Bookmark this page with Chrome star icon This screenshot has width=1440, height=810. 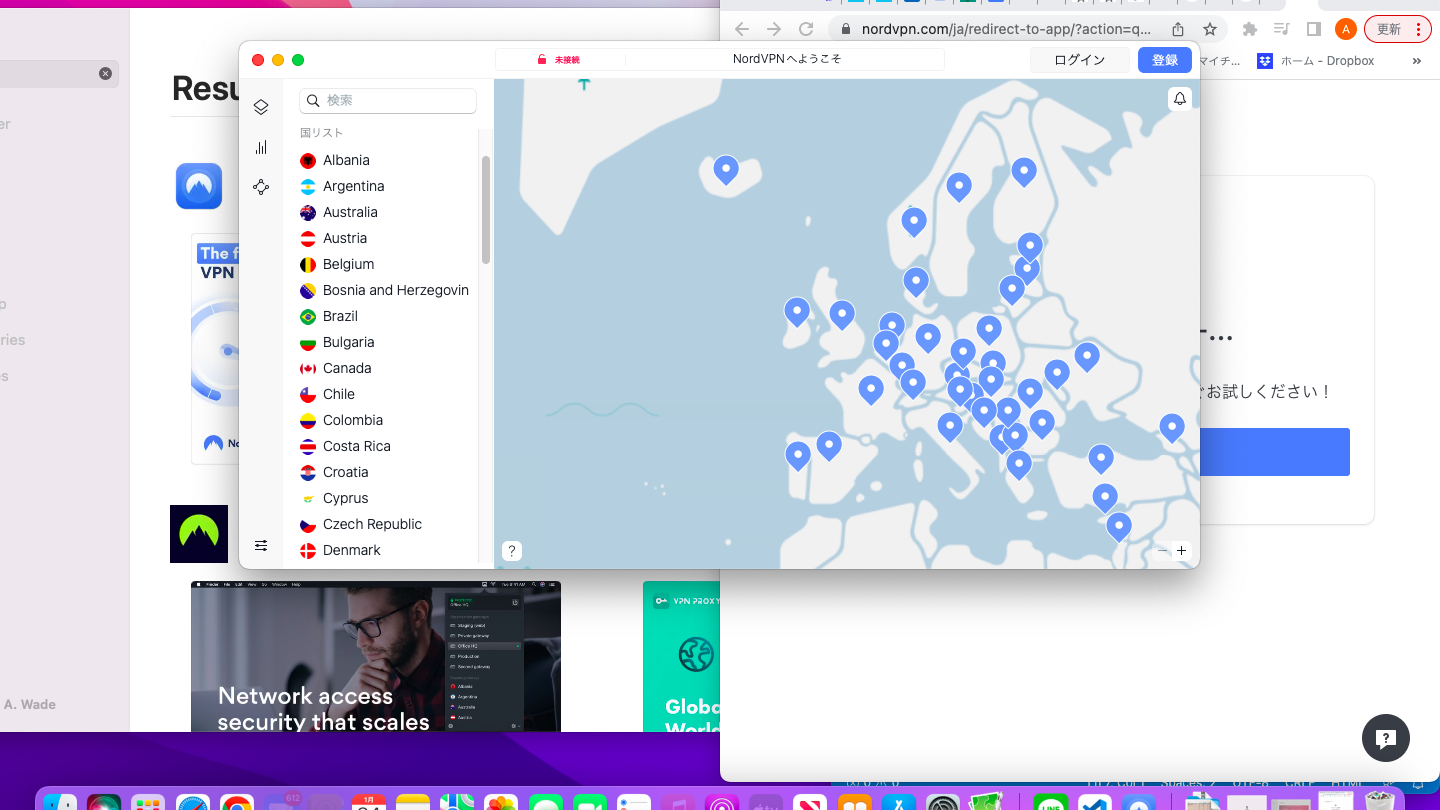tap(1210, 29)
